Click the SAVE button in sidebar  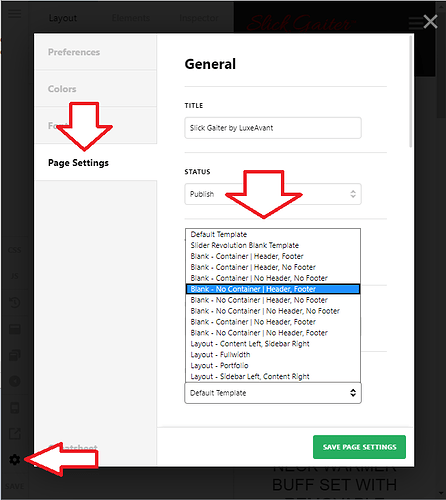pyautogui.click(x=15, y=486)
